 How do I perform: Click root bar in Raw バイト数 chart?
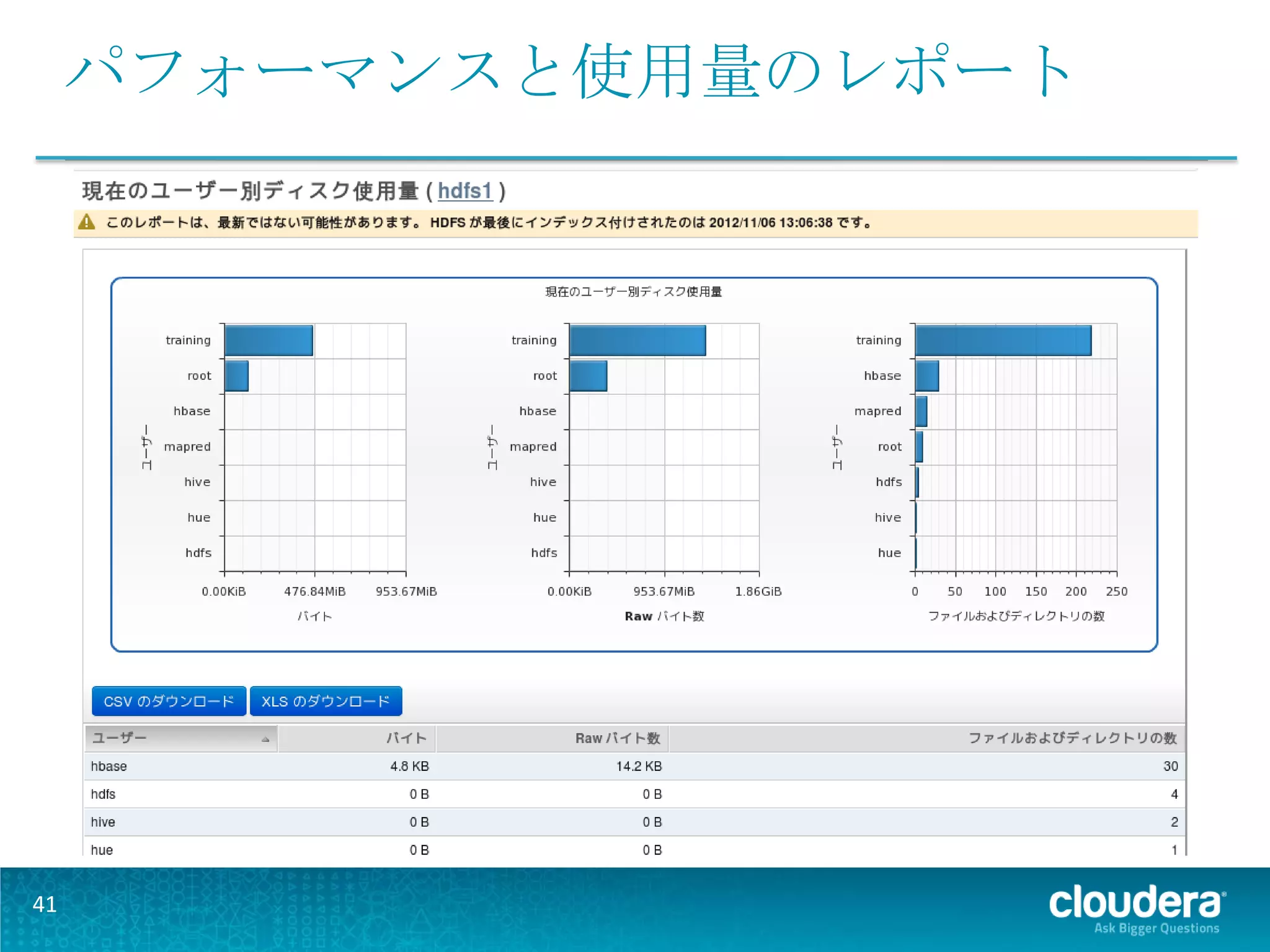point(588,376)
